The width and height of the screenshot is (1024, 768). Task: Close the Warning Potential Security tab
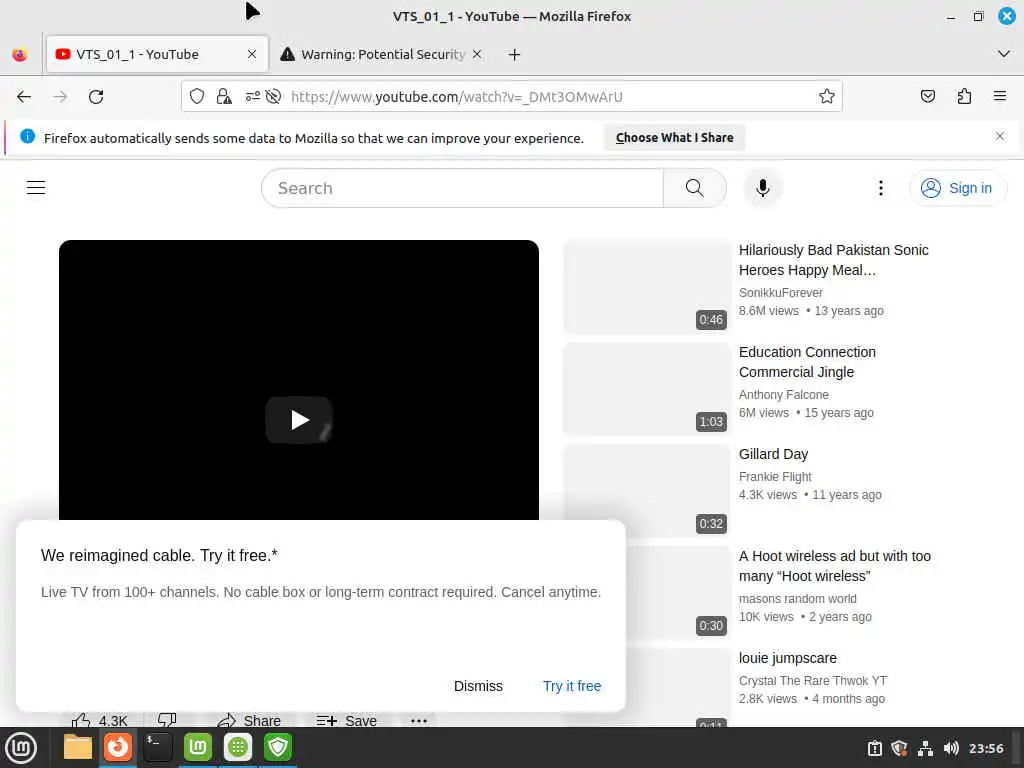[x=477, y=54]
